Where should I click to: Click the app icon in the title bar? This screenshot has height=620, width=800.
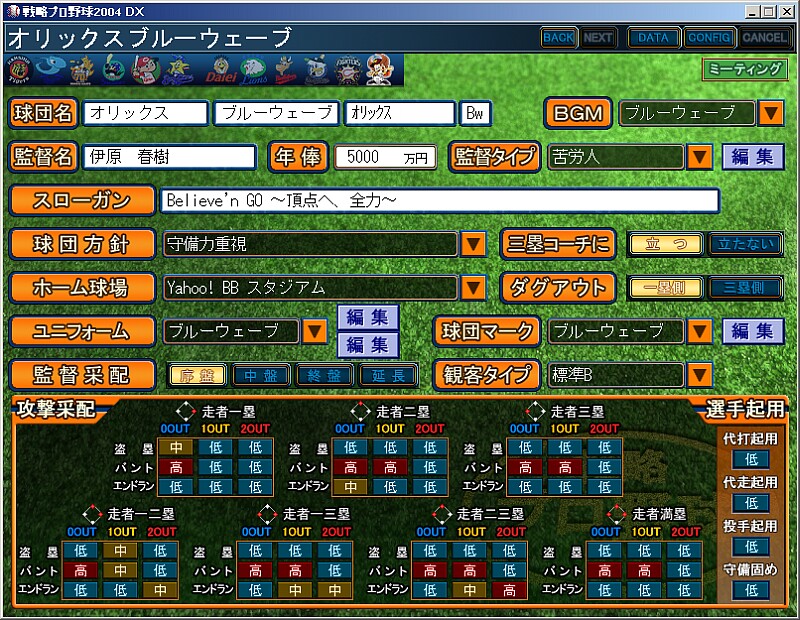(x=14, y=11)
